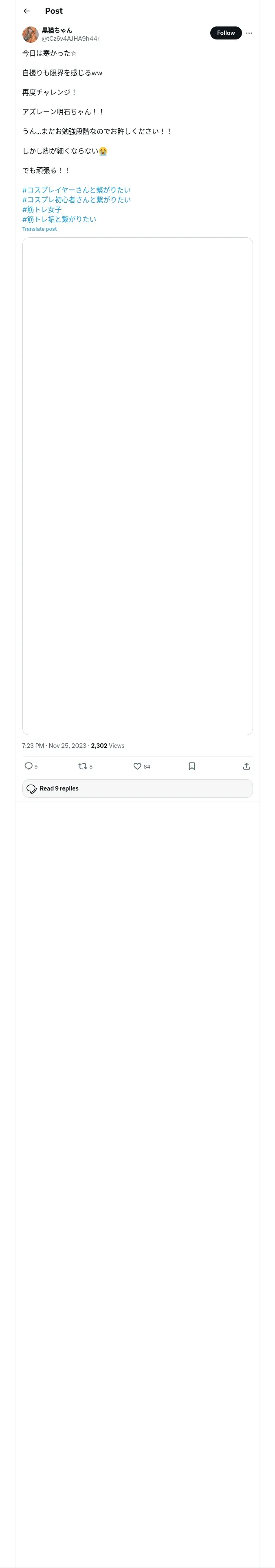
Task: Bookmark this post
Action: (192, 766)
